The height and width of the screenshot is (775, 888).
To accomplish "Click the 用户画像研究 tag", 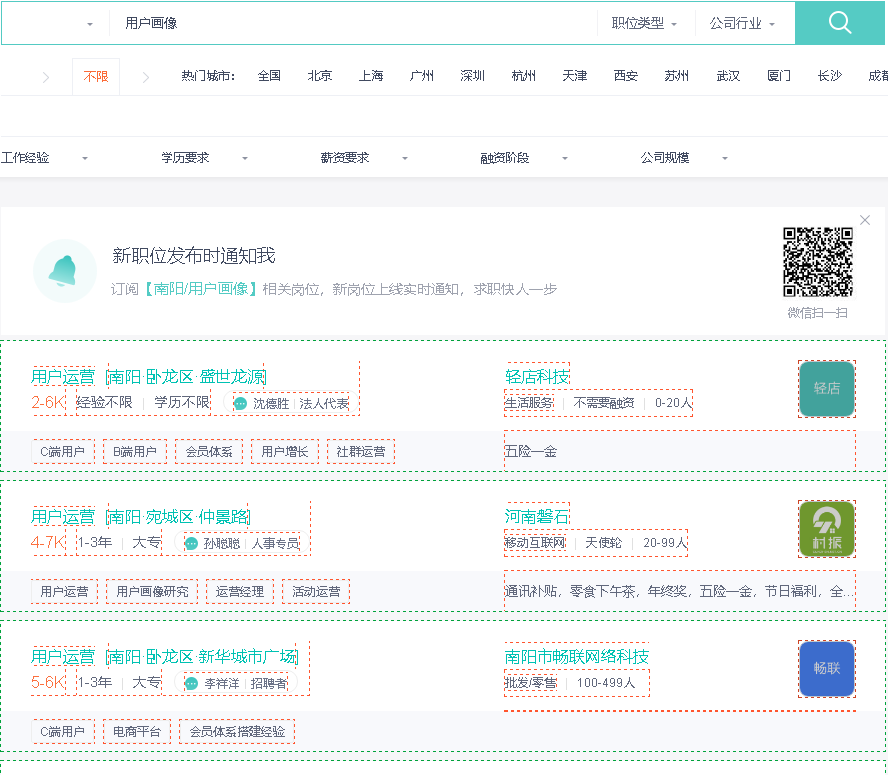I will [152, 591].
